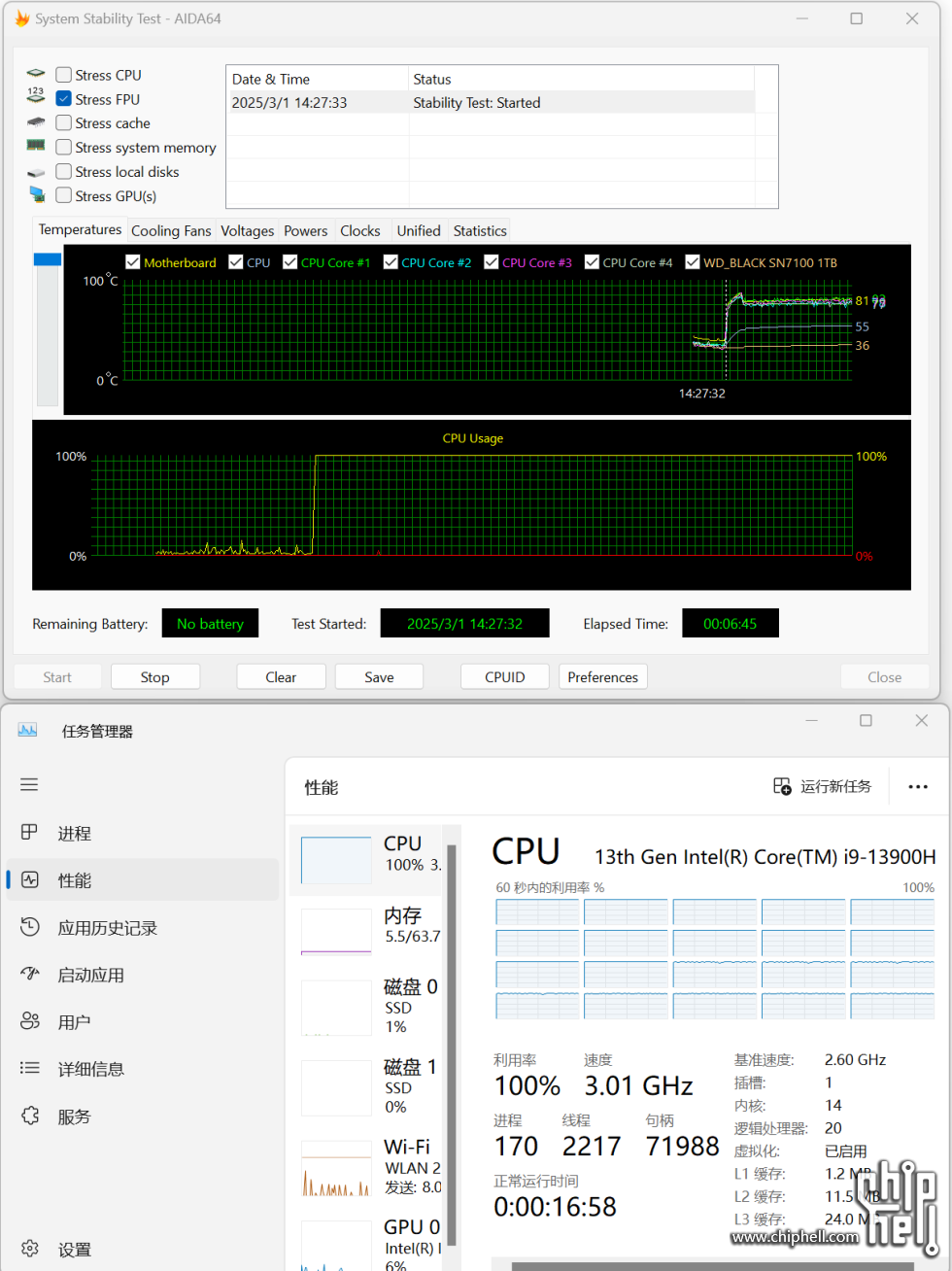The height and width of the screenshot is (1271, 952).
Task: Select the Stability Test: Started log row
Action: [x=491, y=102]
